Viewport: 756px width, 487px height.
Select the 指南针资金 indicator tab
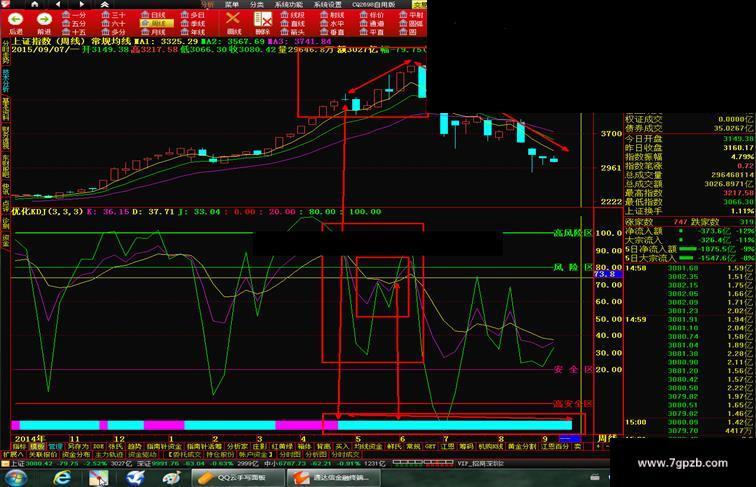[x=164, y=446]
